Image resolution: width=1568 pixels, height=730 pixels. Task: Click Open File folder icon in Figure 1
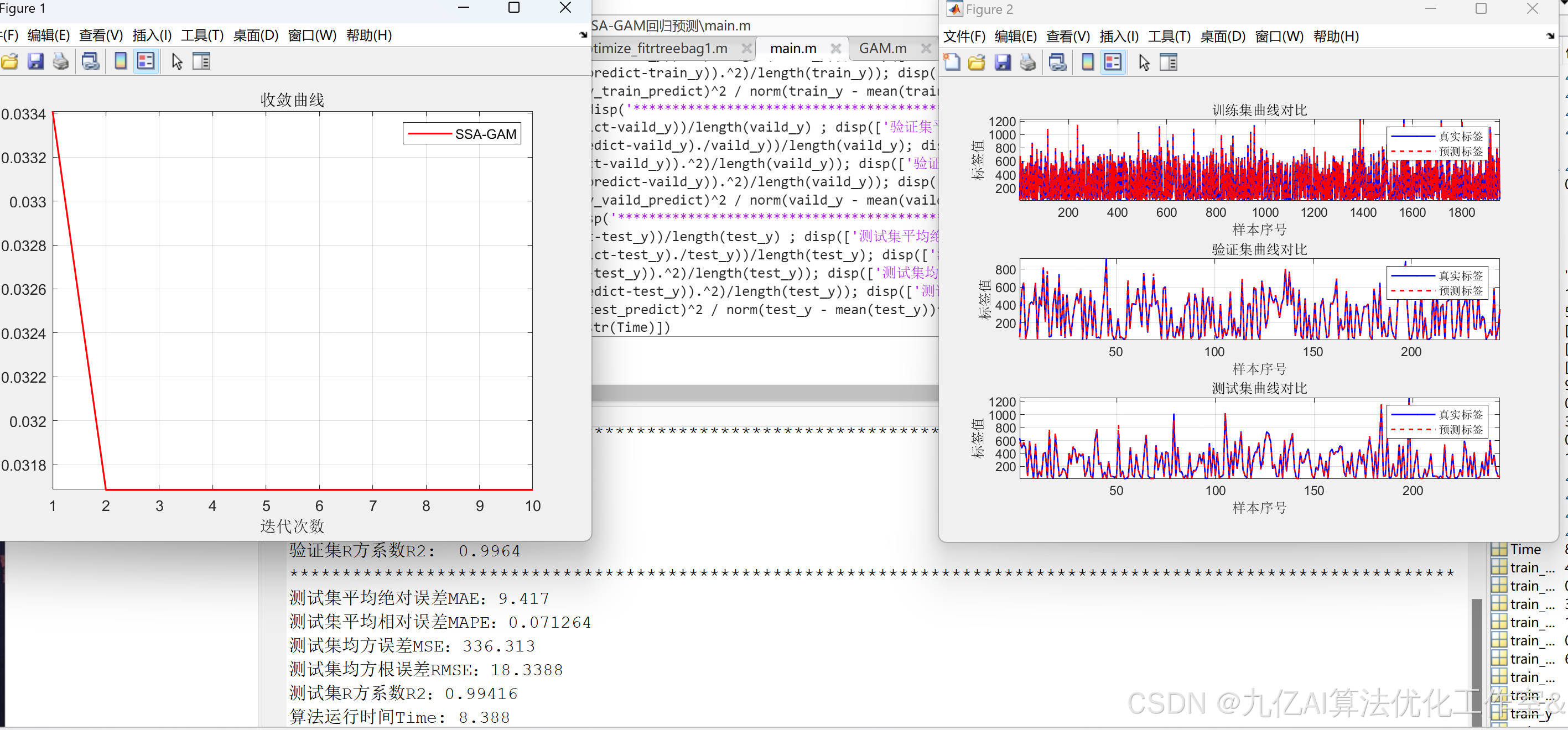[10, 61]
